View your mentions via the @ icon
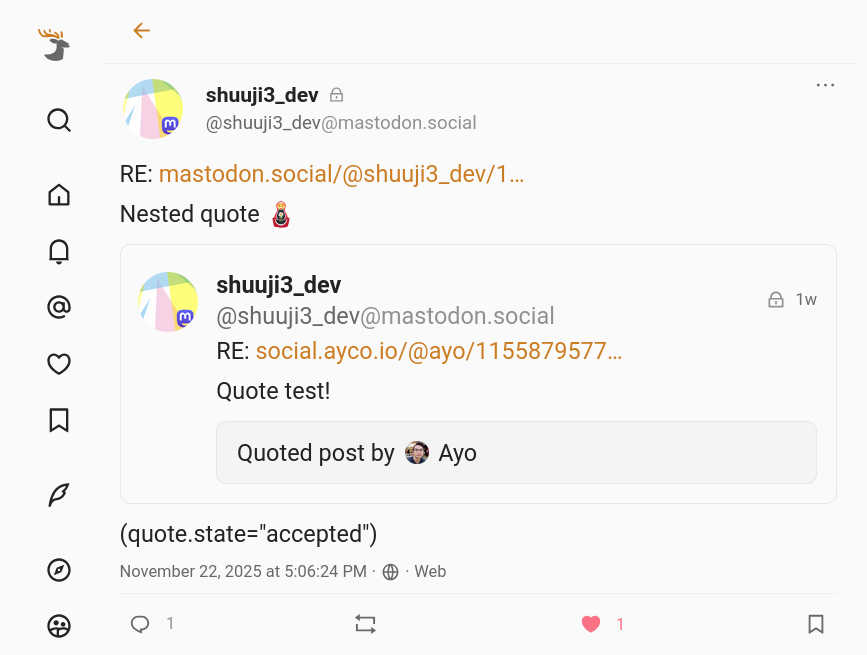The height and width of the screenshot is (655, 867). [59, 308]
